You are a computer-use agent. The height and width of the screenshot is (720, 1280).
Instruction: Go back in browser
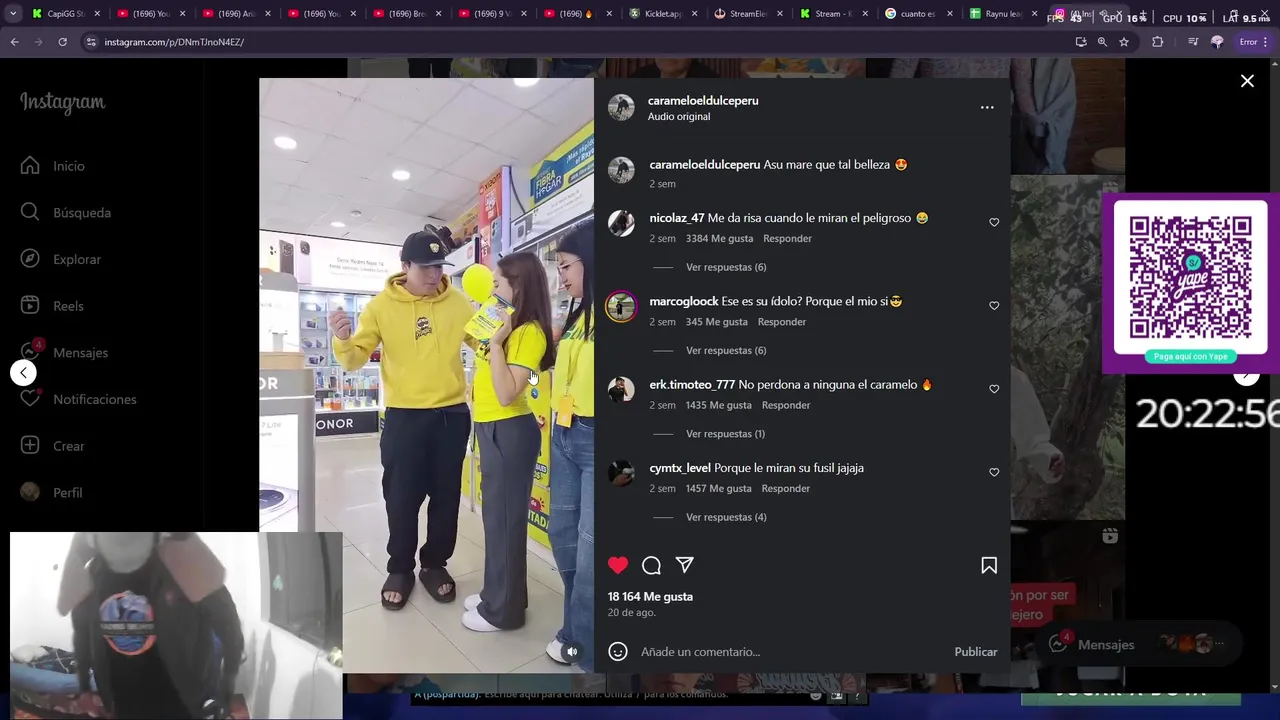coord(14,42)
